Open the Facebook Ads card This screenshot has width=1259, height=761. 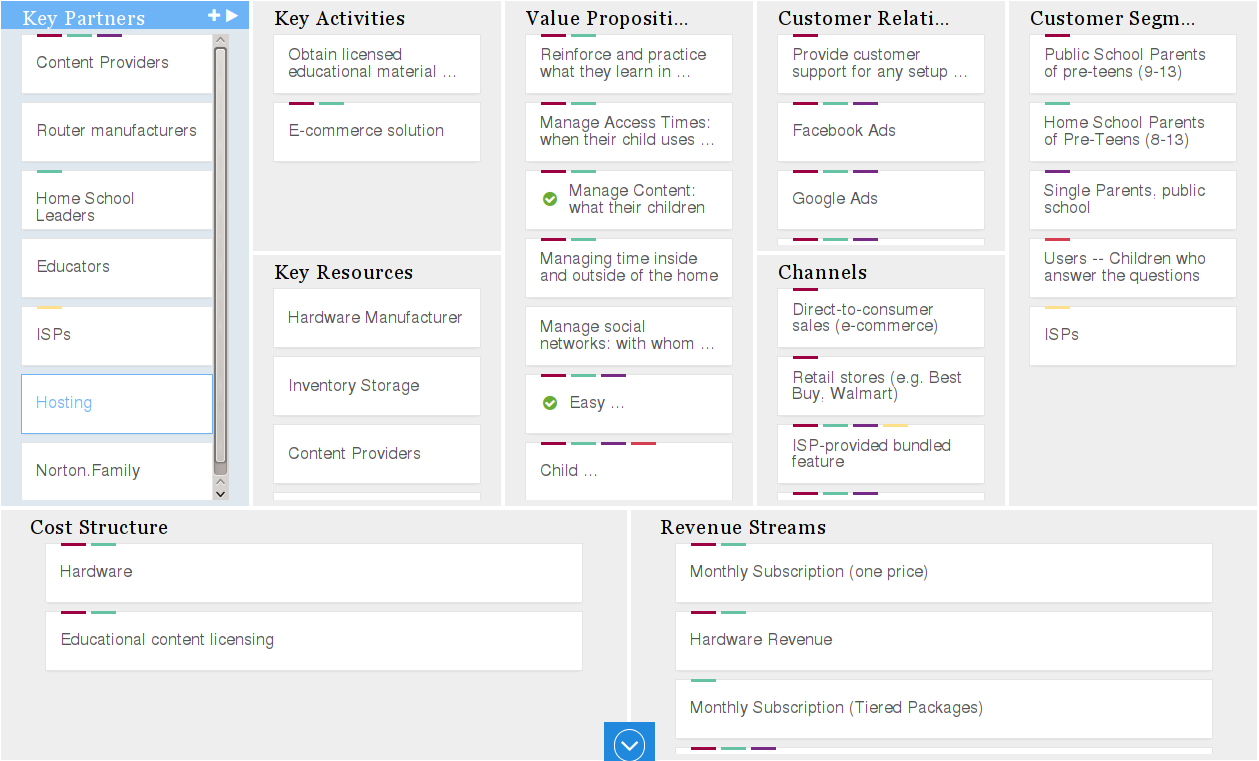[880, 131]
